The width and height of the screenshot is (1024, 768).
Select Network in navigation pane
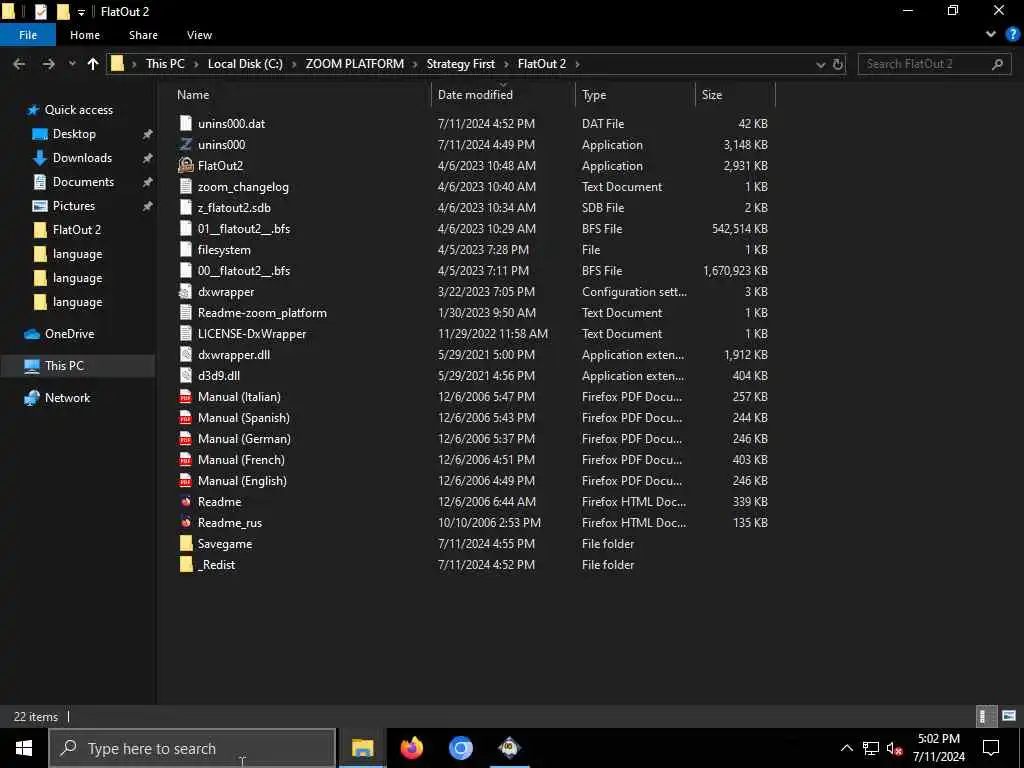click(x=67, y=398)
